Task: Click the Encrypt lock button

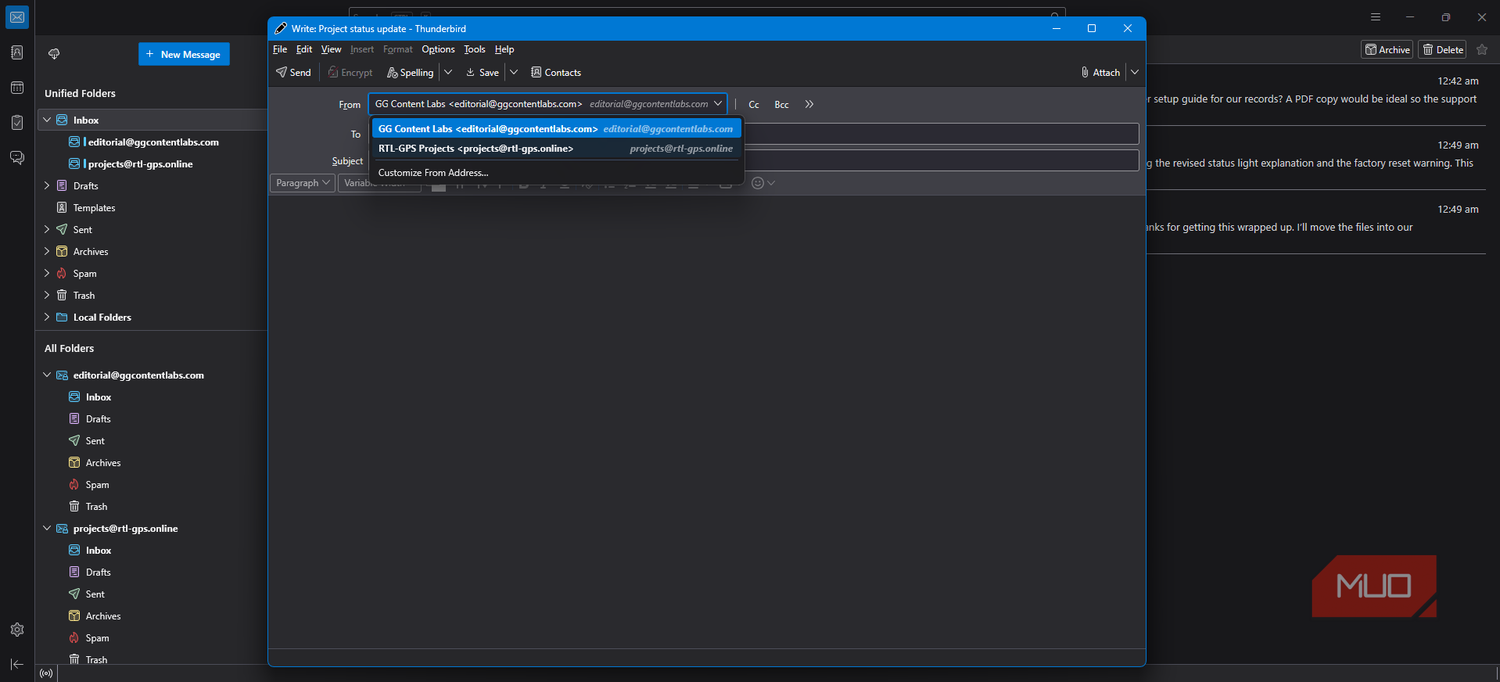Action: pyautogui.click(x=350, y=72)
